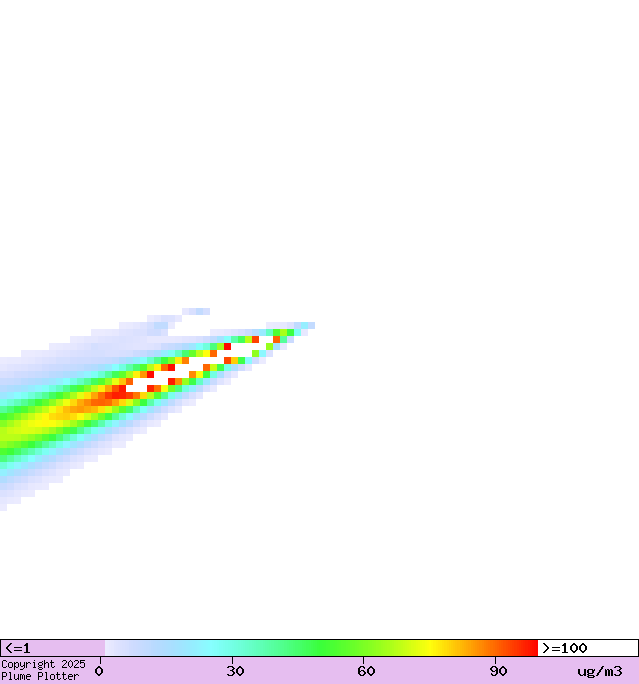Select the 30 tick label on the scale
The width and height of the screenshot is (639, 684).
(x=236, y=671)
